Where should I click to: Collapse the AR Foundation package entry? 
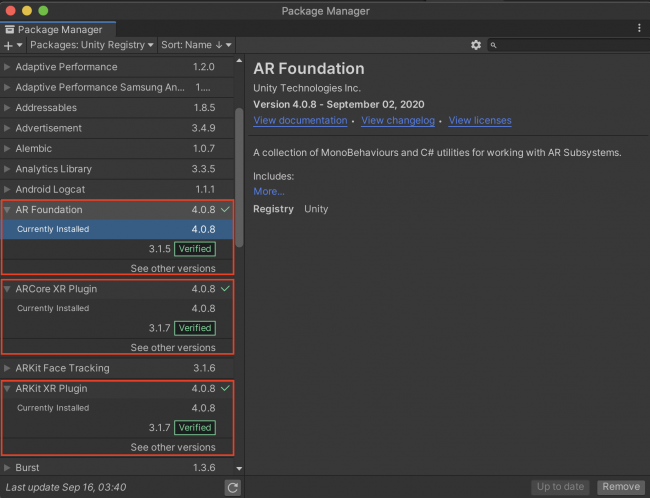(x=8, y=210)
